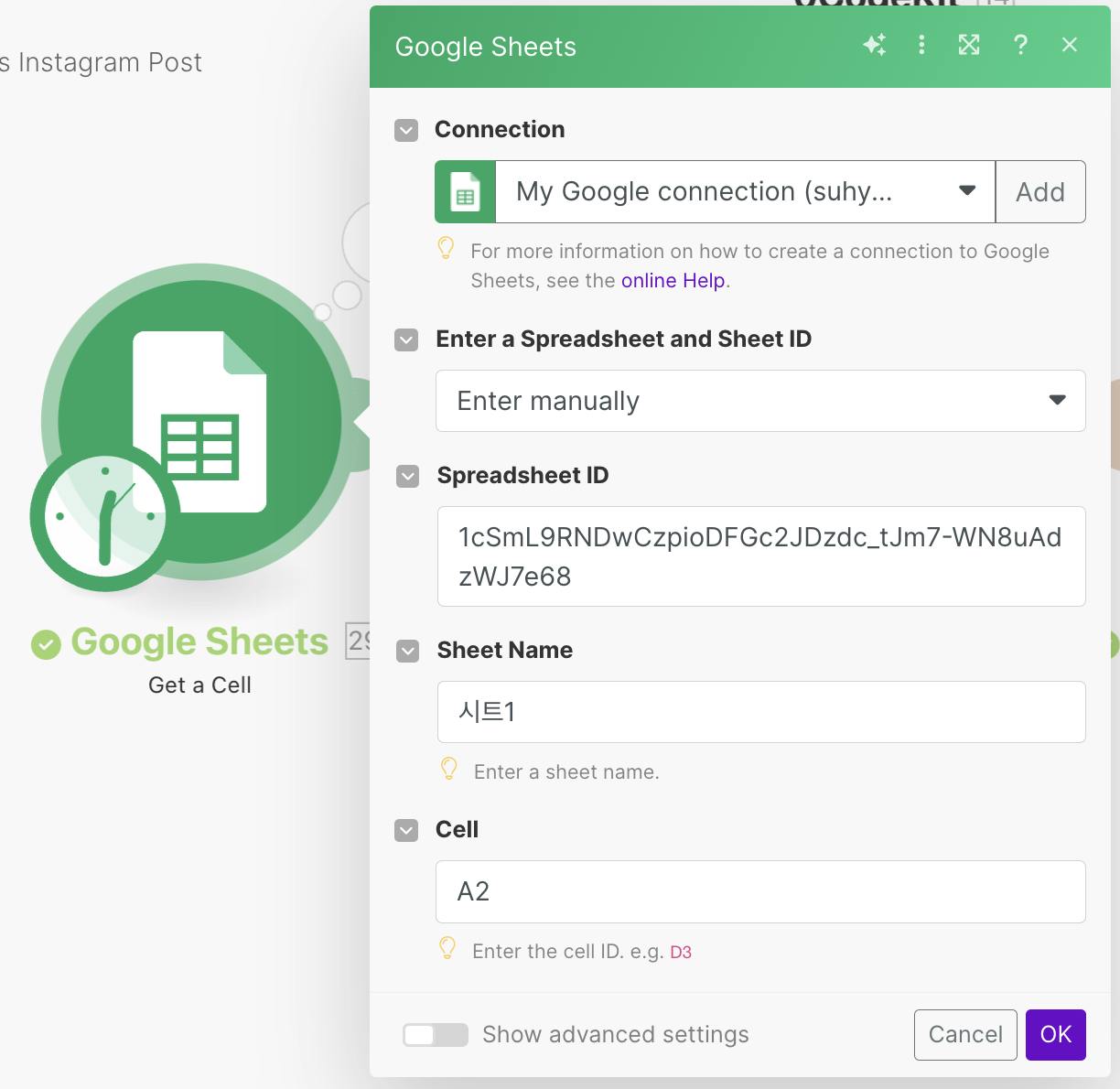Click the Enter a sheet name hint
Screen dimensions: 1120x1089
tap(566, 772)
